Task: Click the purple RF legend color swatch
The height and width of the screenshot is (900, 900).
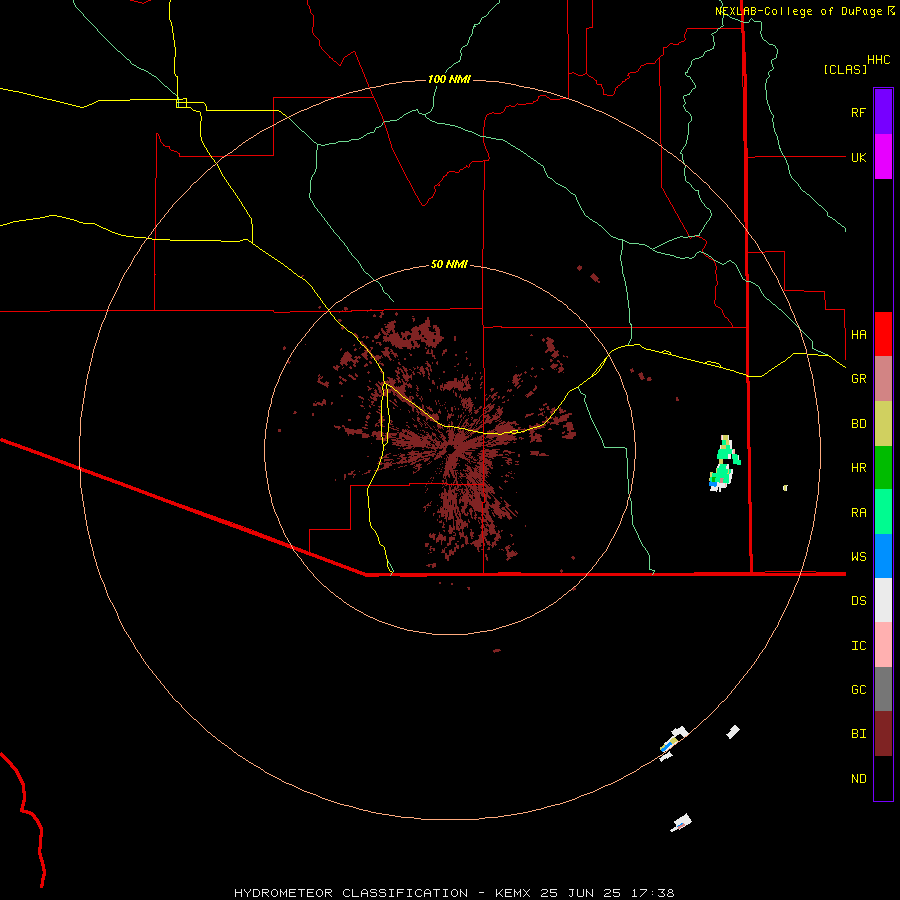Action: [x=883, y=112]
